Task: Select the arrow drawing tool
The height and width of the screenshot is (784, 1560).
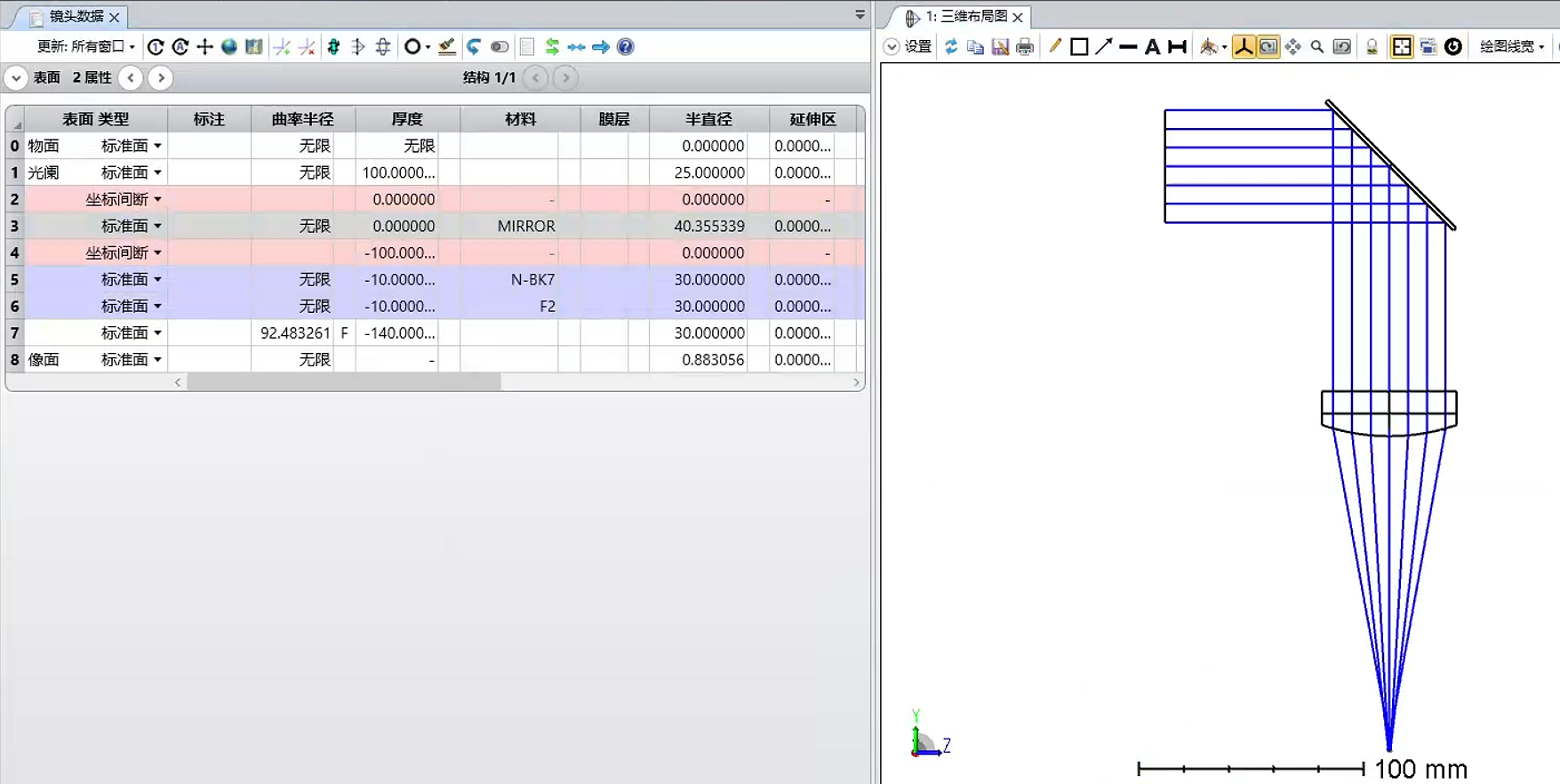Action: point(1104,47)
